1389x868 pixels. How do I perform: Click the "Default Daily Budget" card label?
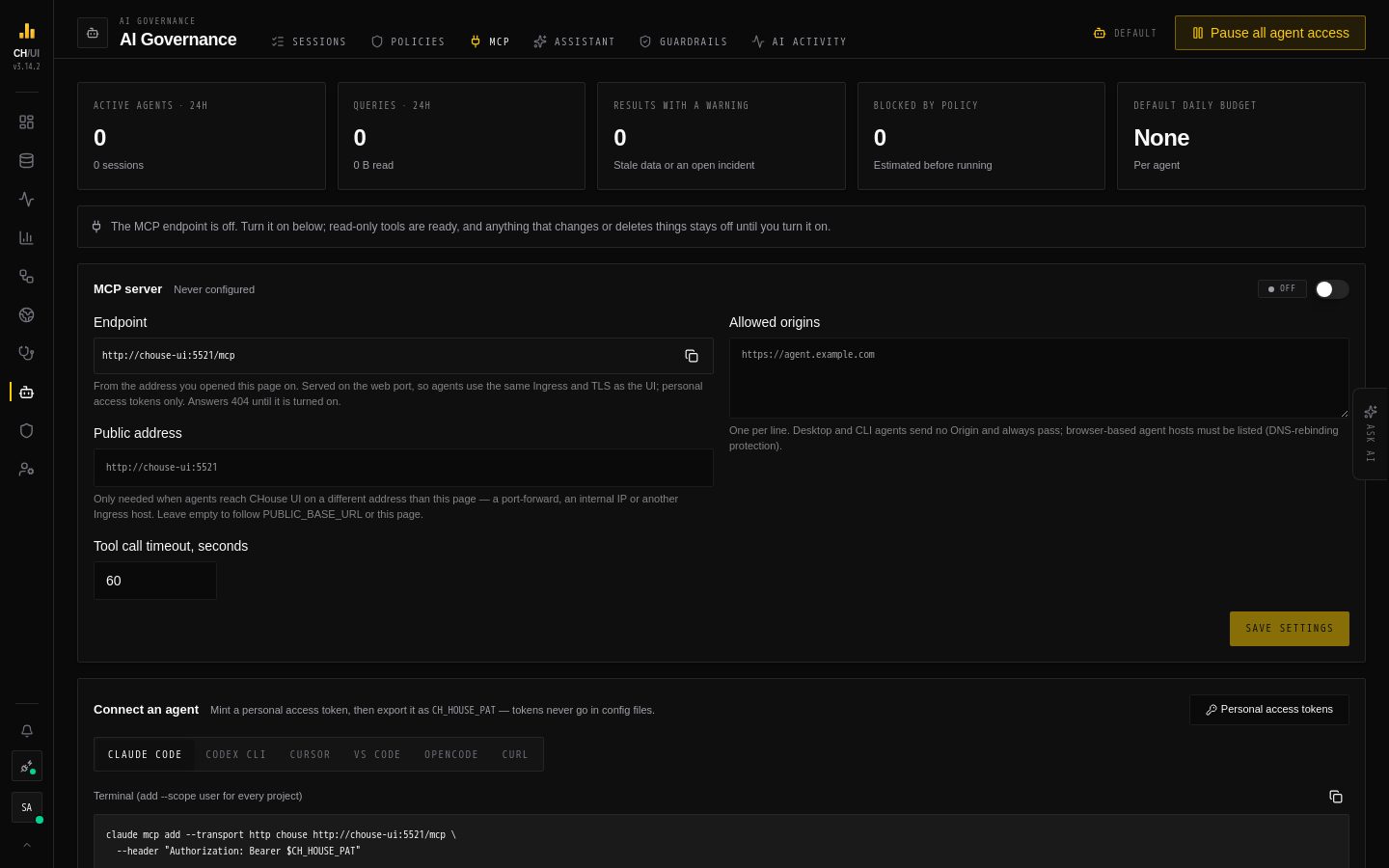pyautogui.click(x=1195, y=106)
